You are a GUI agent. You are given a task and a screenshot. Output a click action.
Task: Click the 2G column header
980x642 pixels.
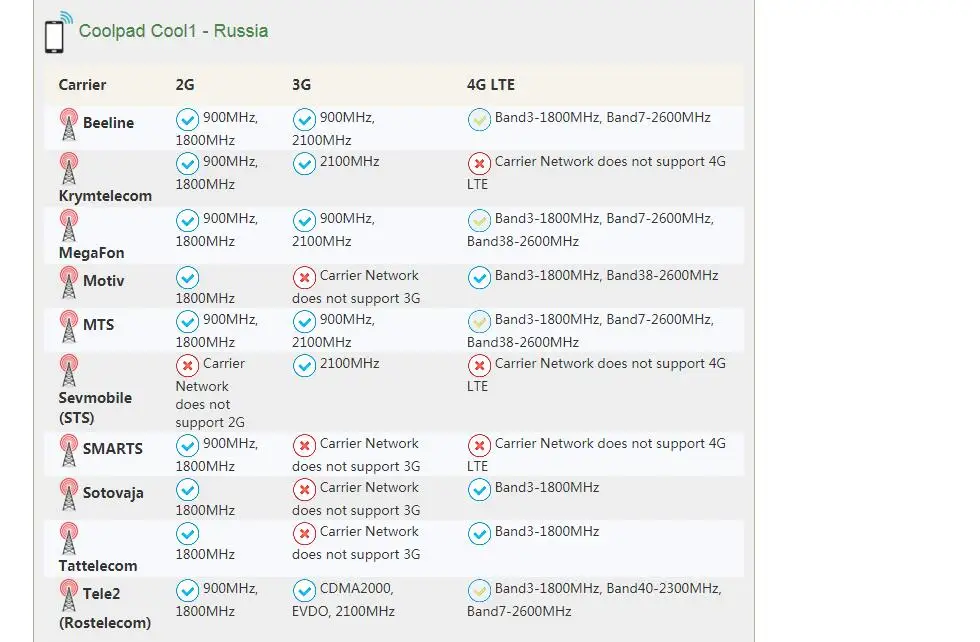pos(185,85)
